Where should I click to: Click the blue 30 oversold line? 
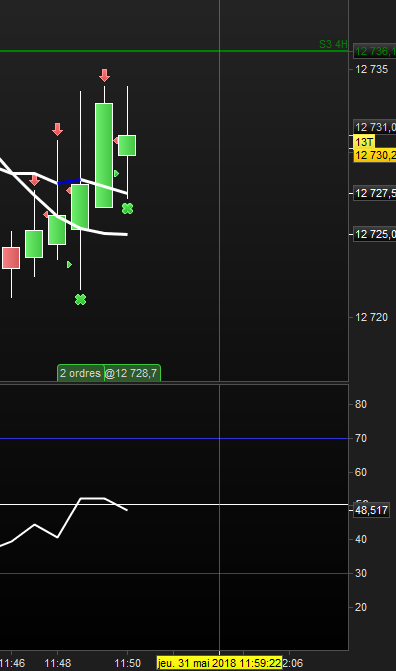(x=174, y=573)
